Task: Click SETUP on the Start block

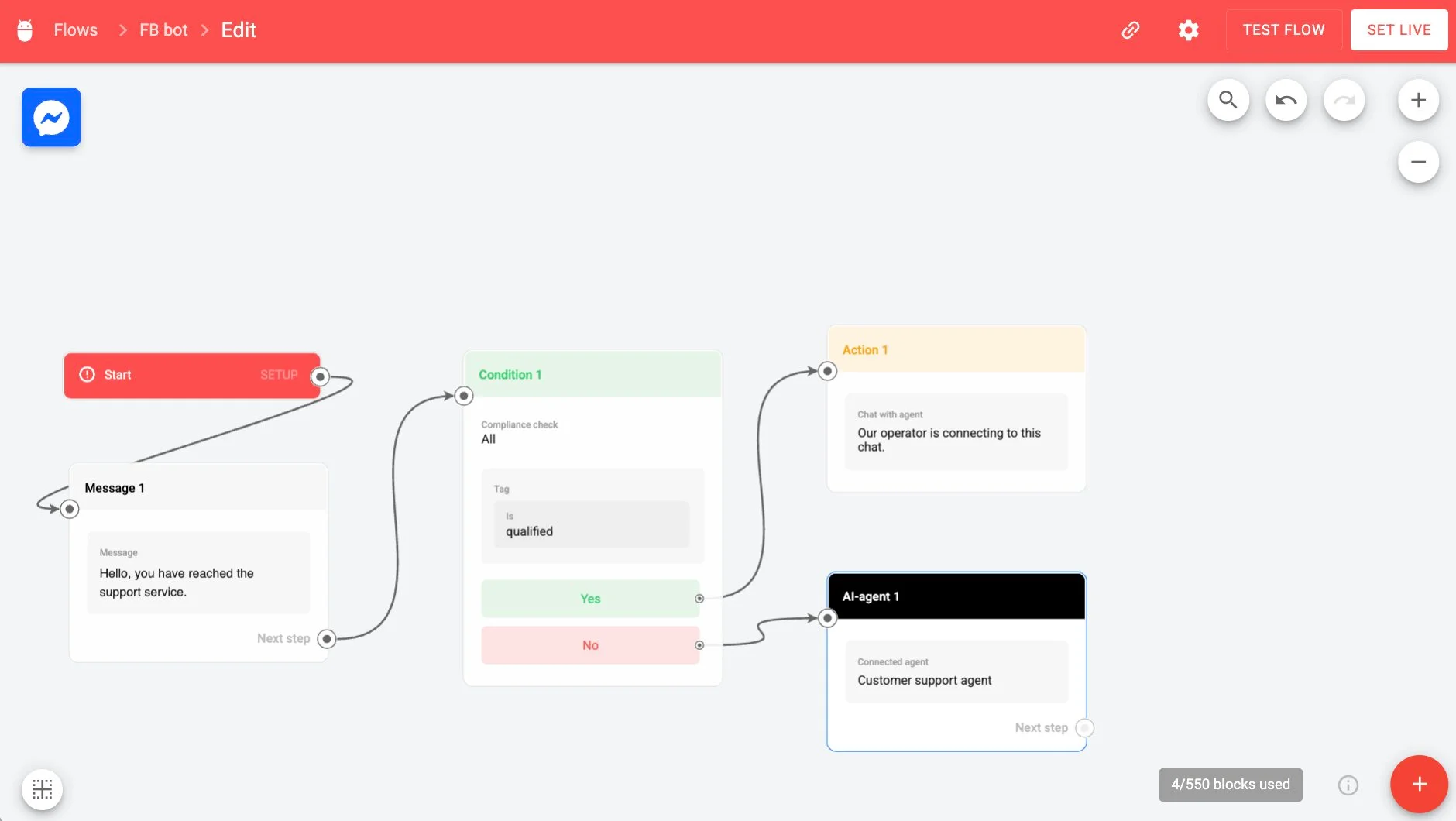Action: tap(279, 375)
